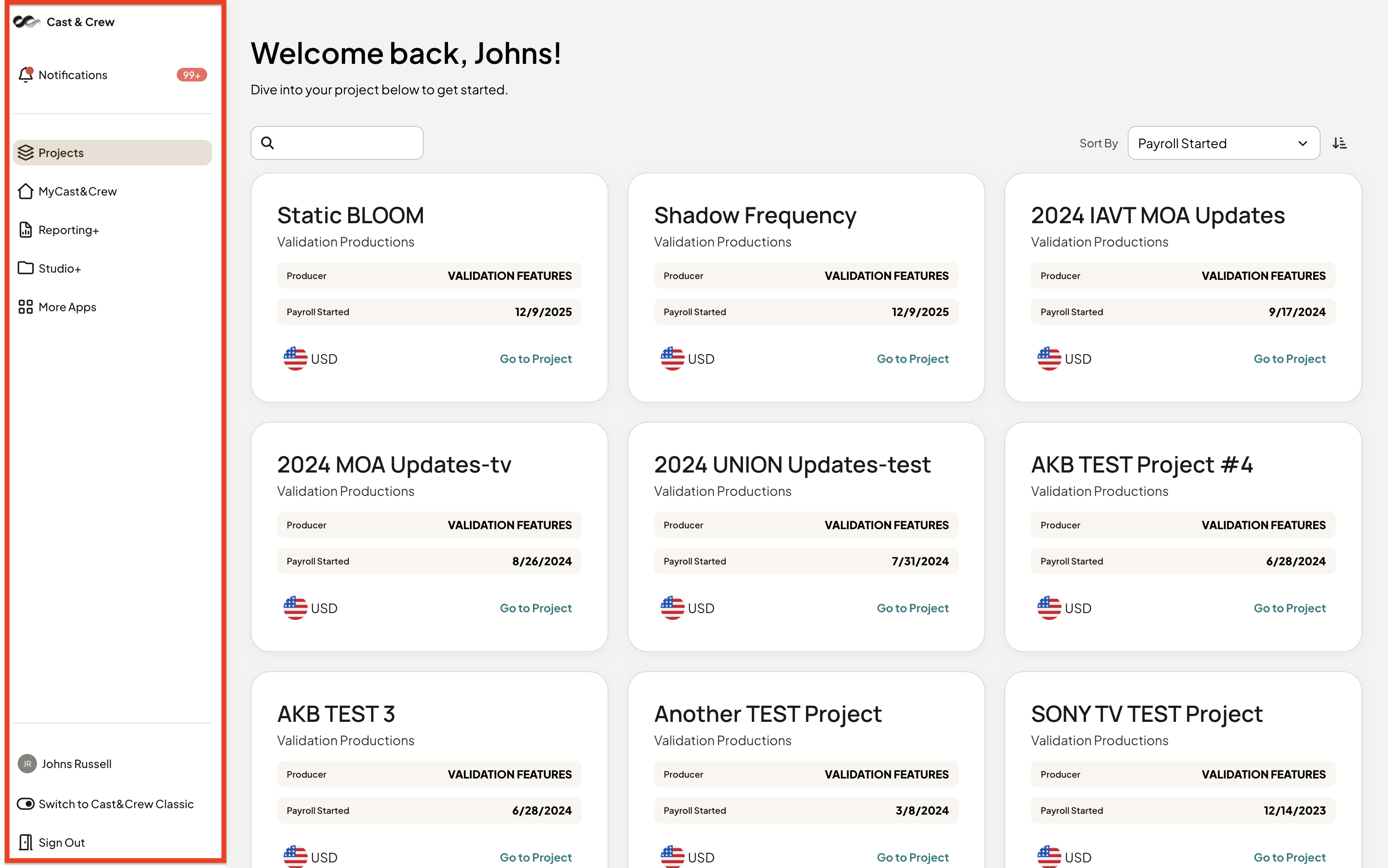
Task: Open the 99+ notifications badge
Action: (191, 75)
